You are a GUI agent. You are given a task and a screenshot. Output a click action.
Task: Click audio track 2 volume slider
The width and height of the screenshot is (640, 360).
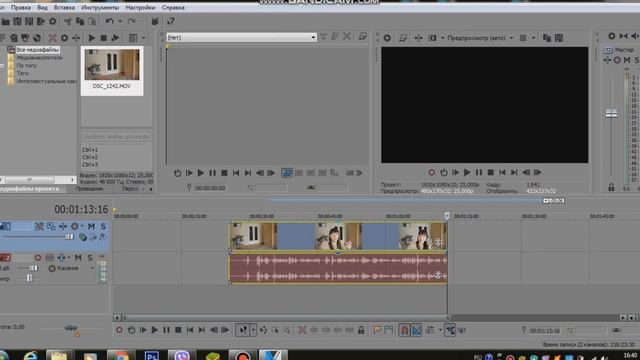pos(34,268)
